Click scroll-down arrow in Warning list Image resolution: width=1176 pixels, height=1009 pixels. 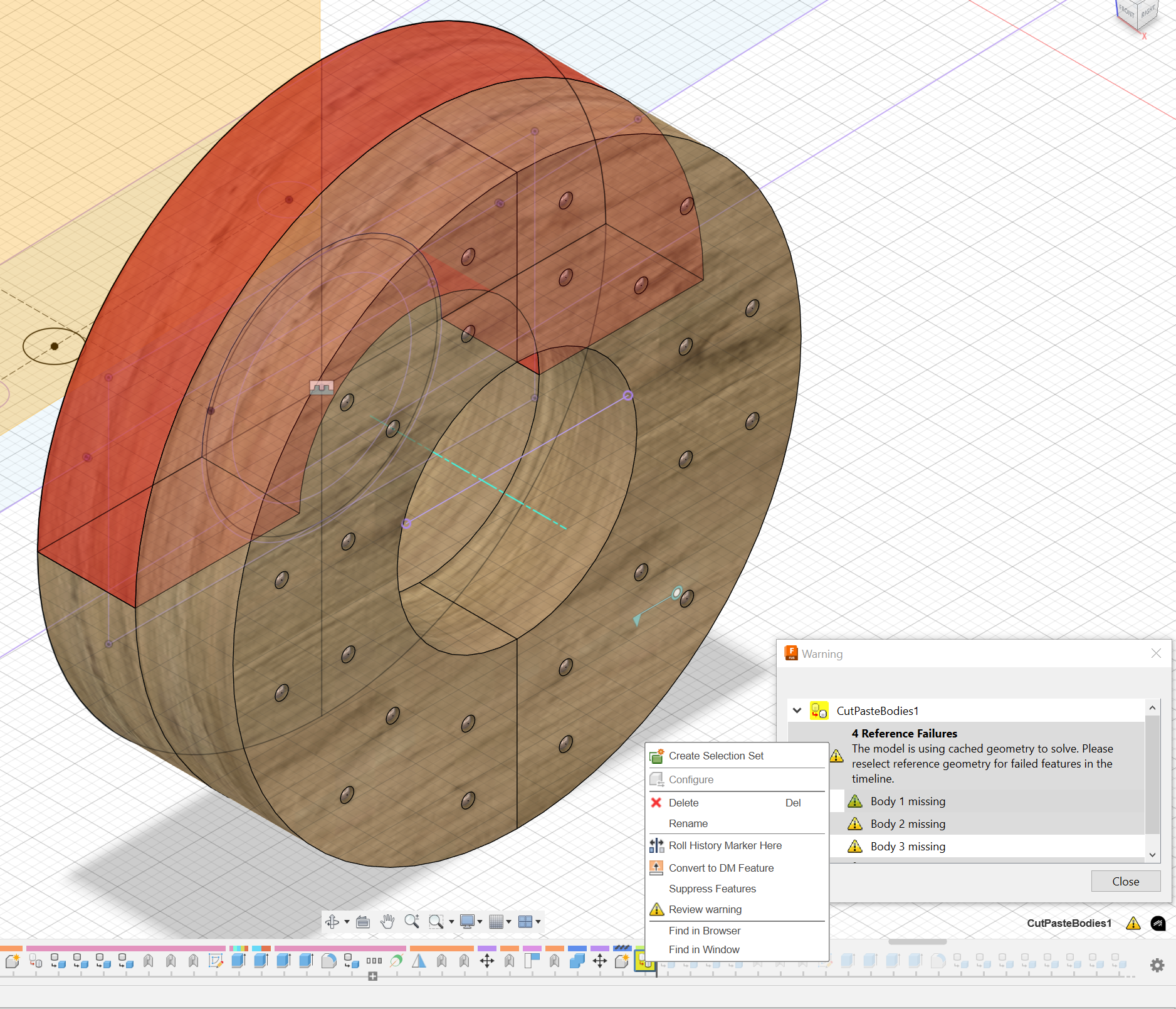pos(1152,855)
